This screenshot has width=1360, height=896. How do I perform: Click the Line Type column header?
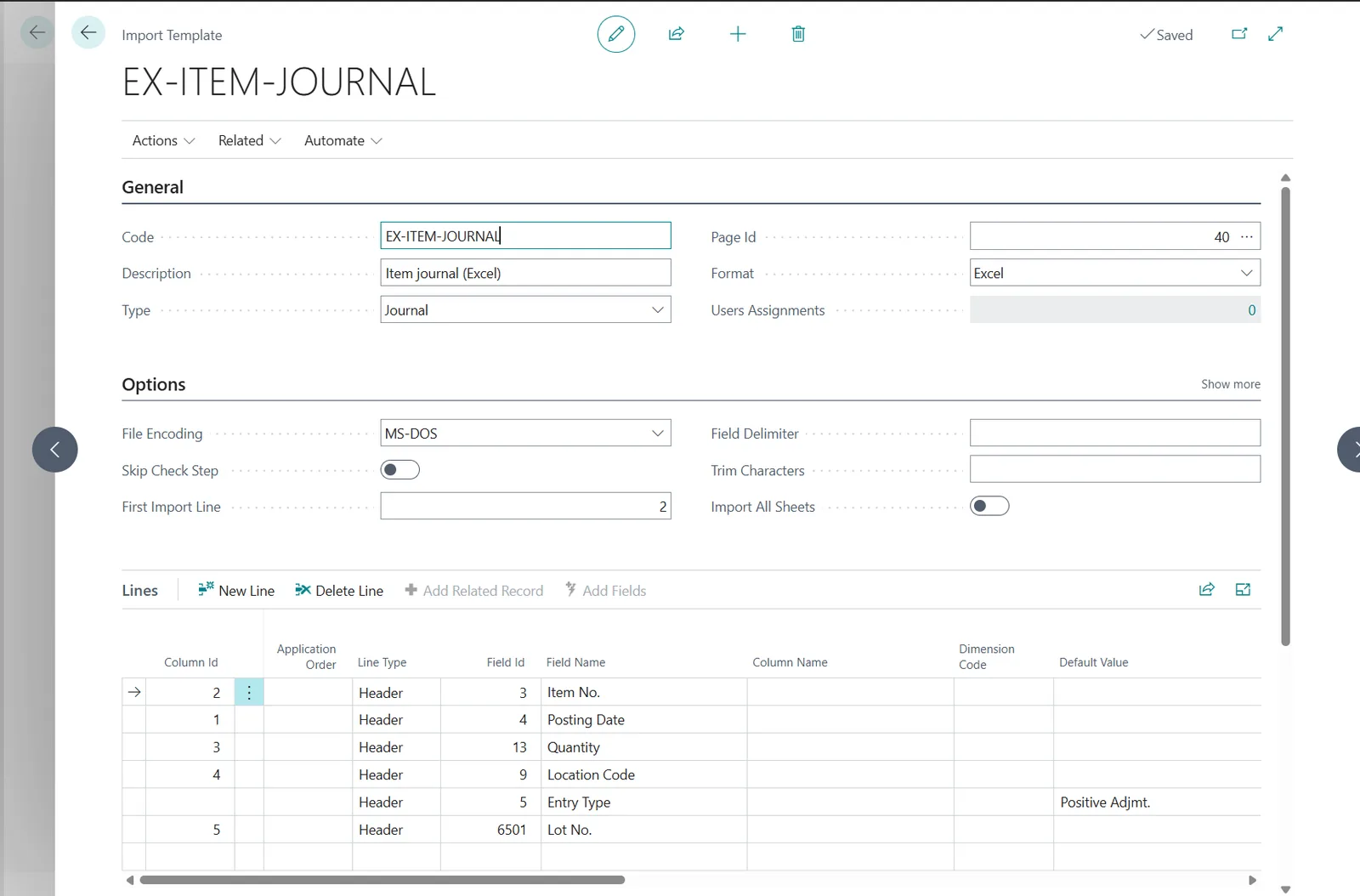(x=382, y=662)
